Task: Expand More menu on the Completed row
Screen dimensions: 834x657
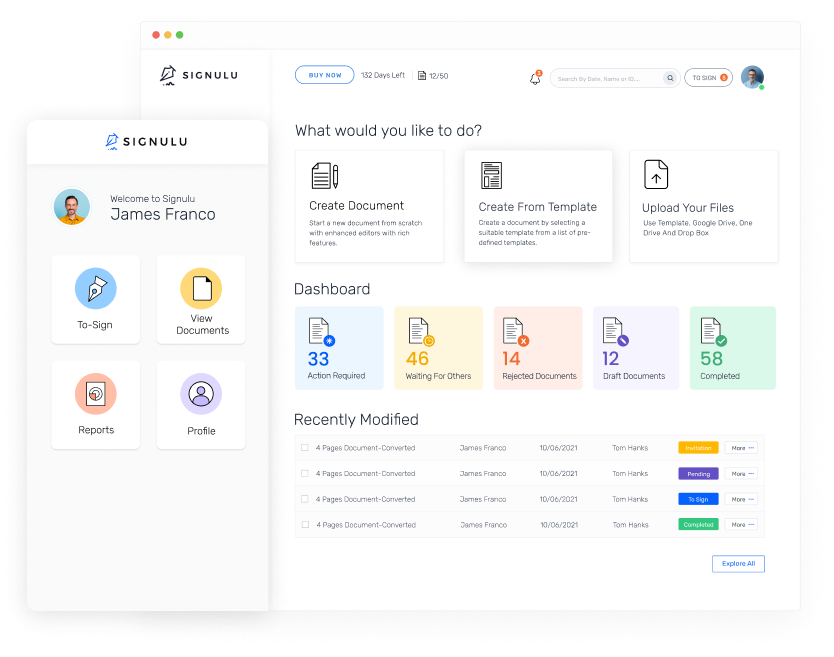Action: pos(741,524)
